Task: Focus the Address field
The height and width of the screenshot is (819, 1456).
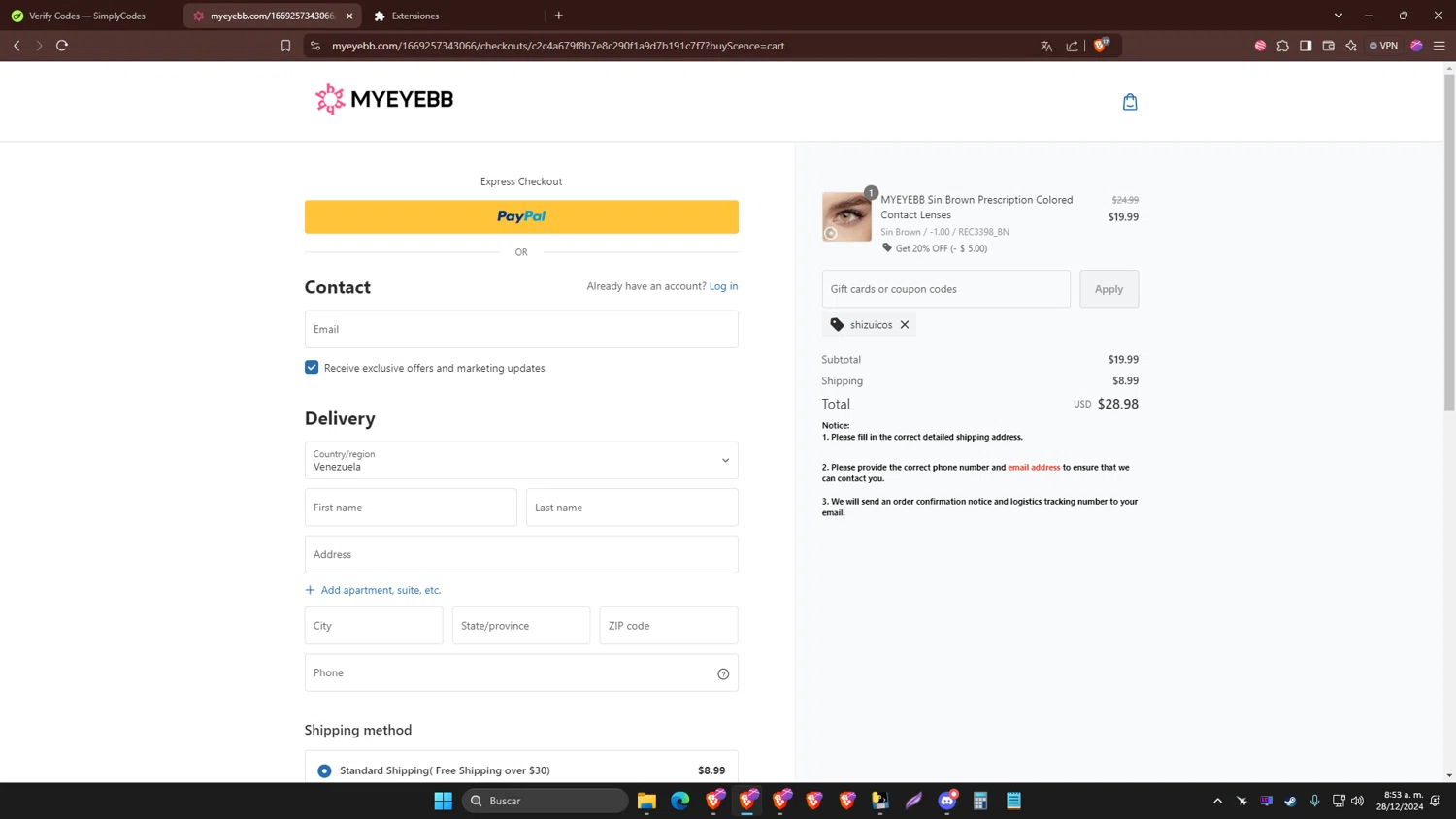Action: 521,555
